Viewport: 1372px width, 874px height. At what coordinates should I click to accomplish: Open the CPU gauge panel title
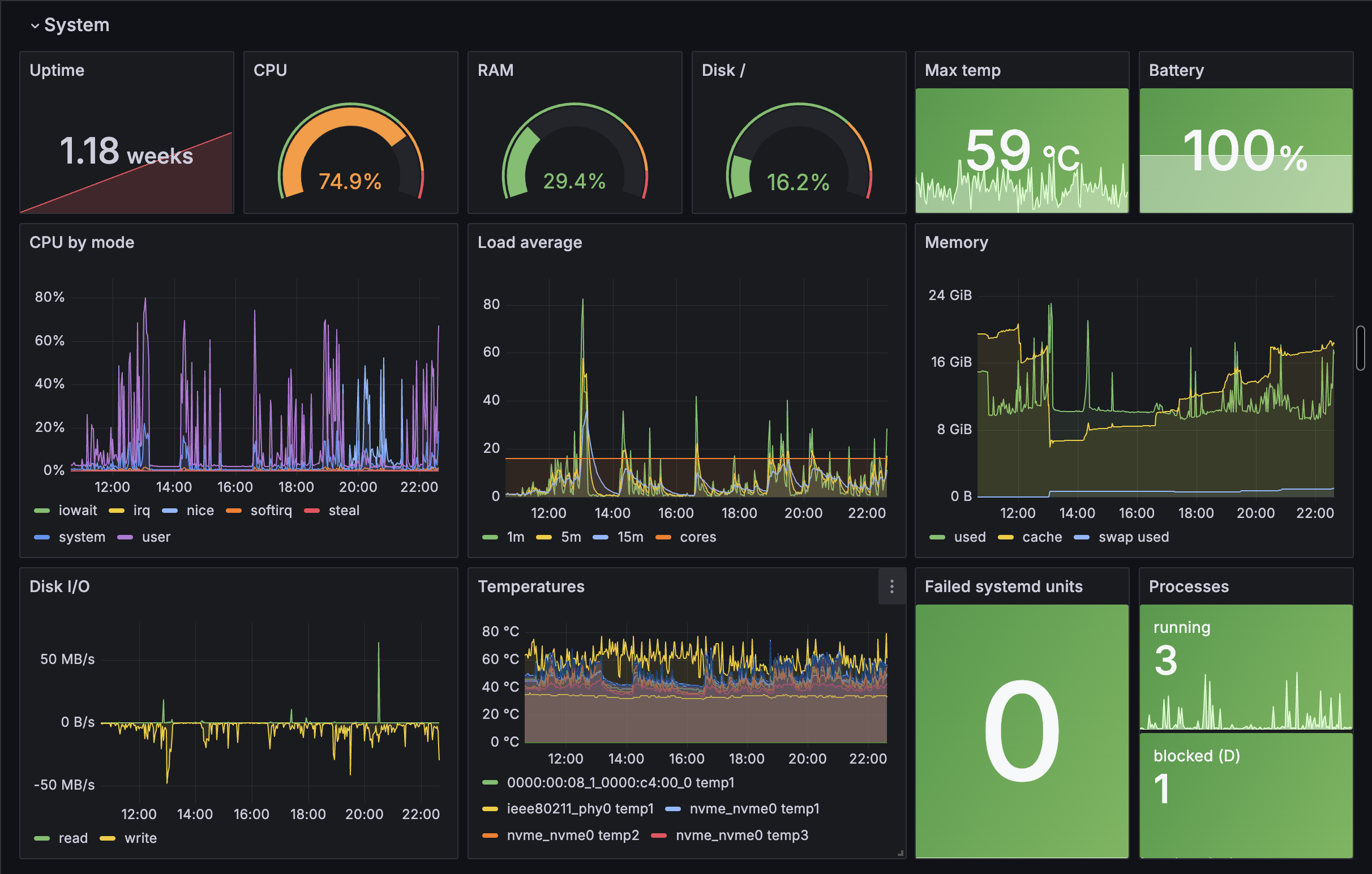click(x=270, y=70)
